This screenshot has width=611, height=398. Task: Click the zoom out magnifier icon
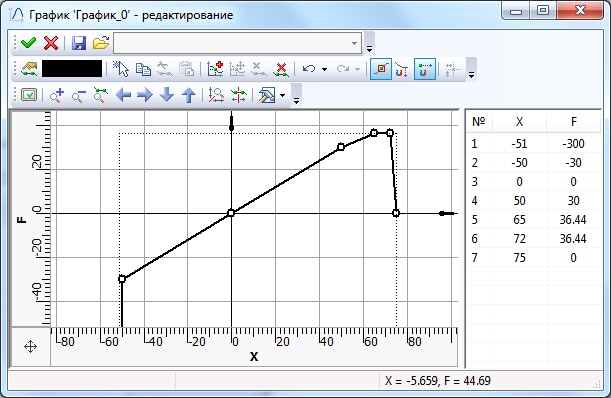[x=79, y=95]
